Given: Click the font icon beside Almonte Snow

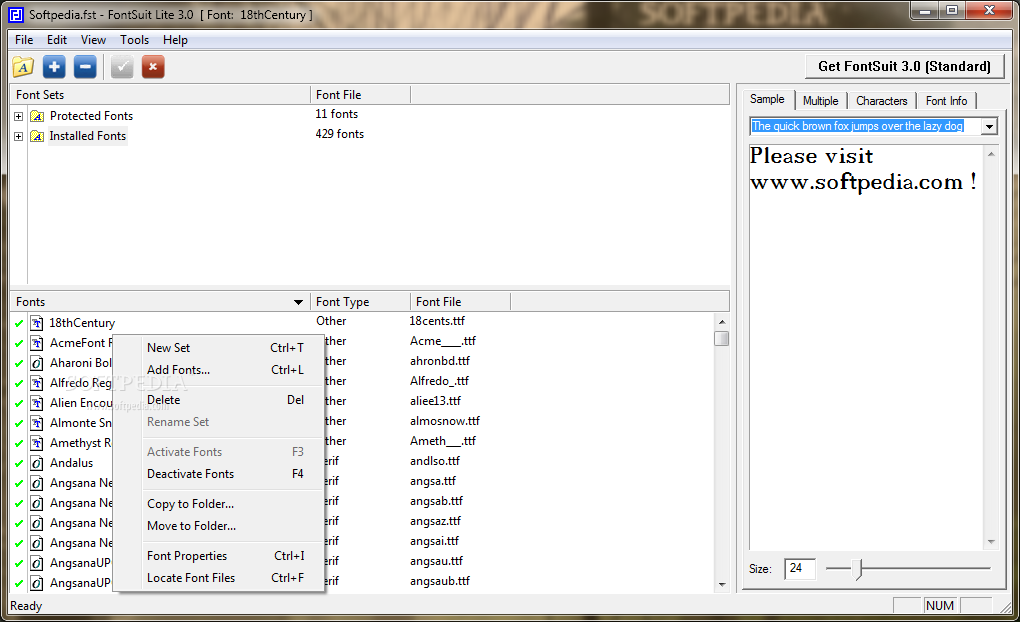Looking at the screenshot, I should [x=37, y=423].
